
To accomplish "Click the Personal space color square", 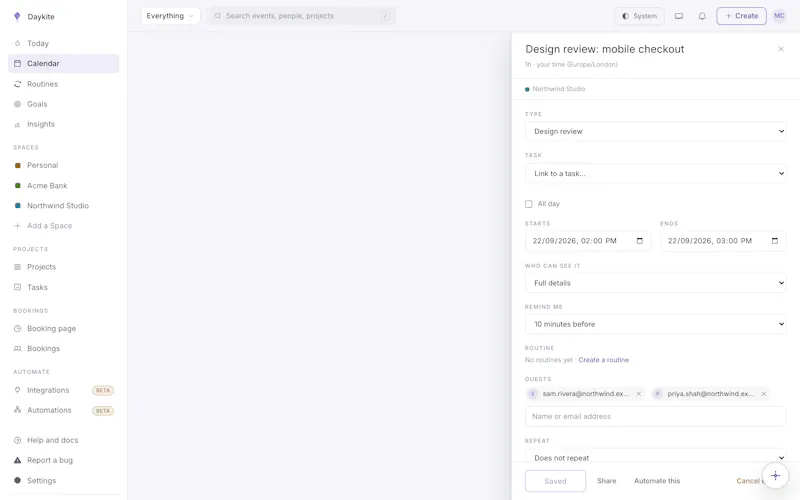I will pyautogui.click(x=17, y=165).
